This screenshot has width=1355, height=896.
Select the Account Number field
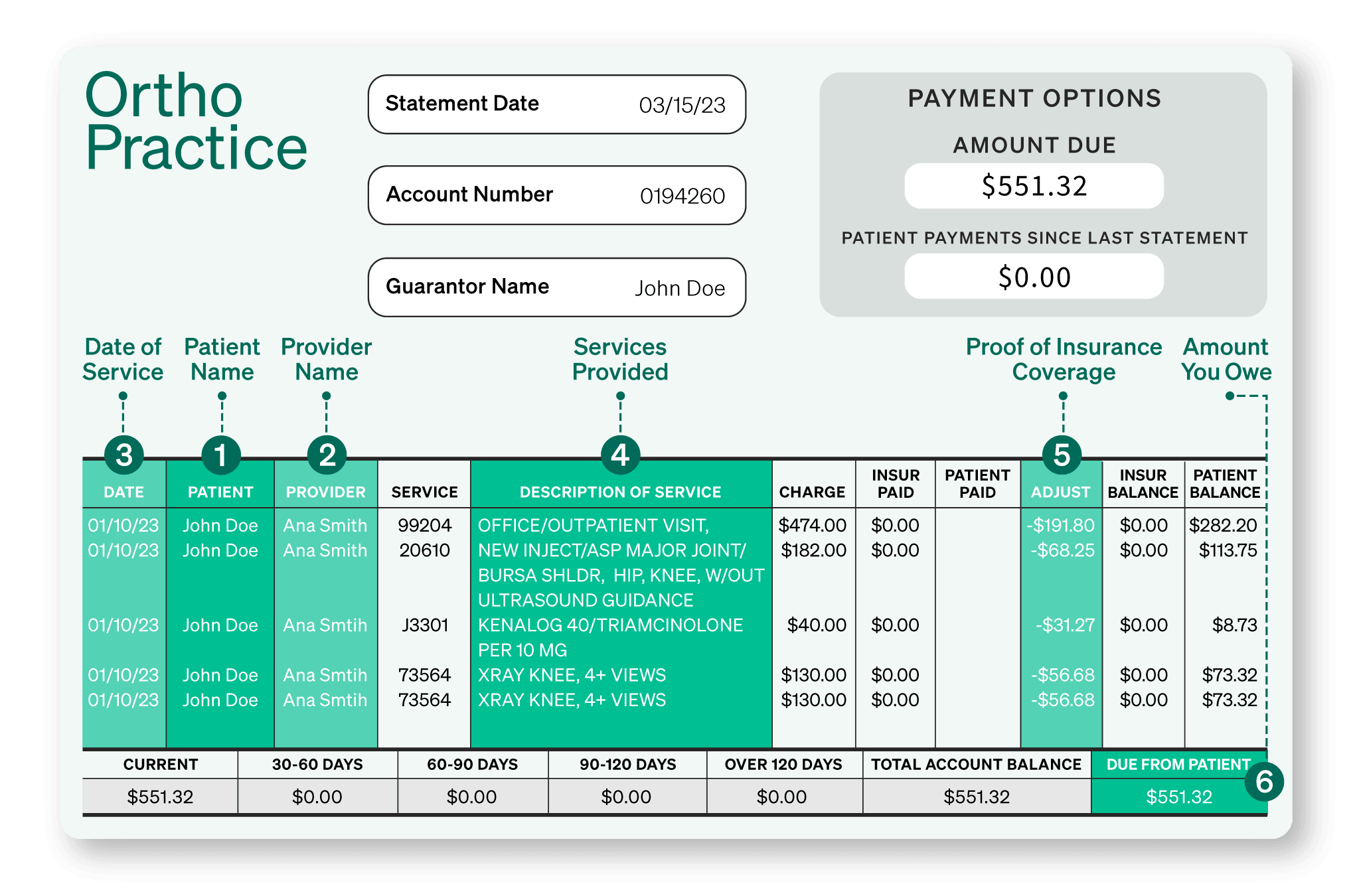556,195
